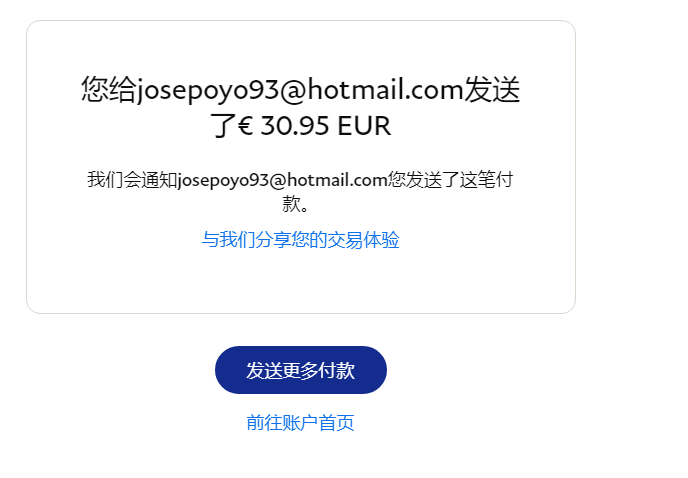Click empty card space above the heading

point(301,46)
